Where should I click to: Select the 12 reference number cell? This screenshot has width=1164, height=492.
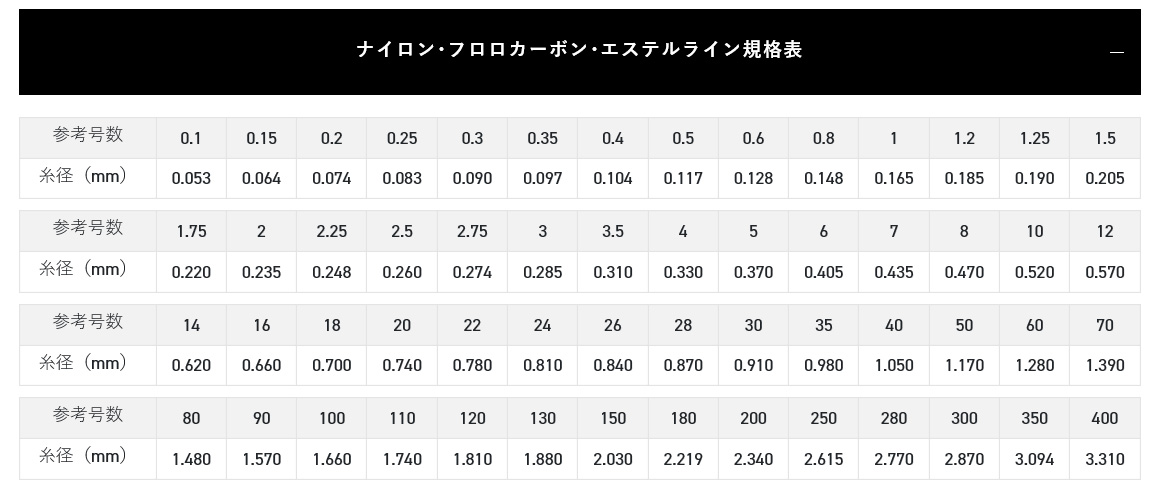tap(1105, 232)
